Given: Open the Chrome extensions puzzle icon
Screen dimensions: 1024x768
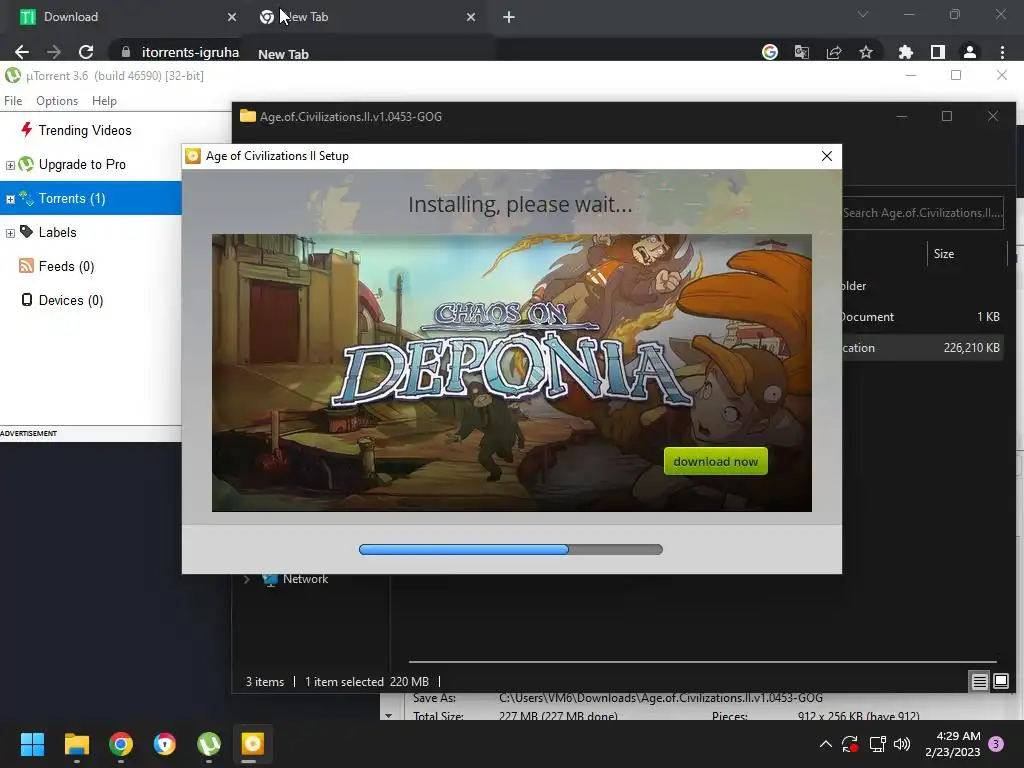Looking at the screenshot, I should [906, 52].
